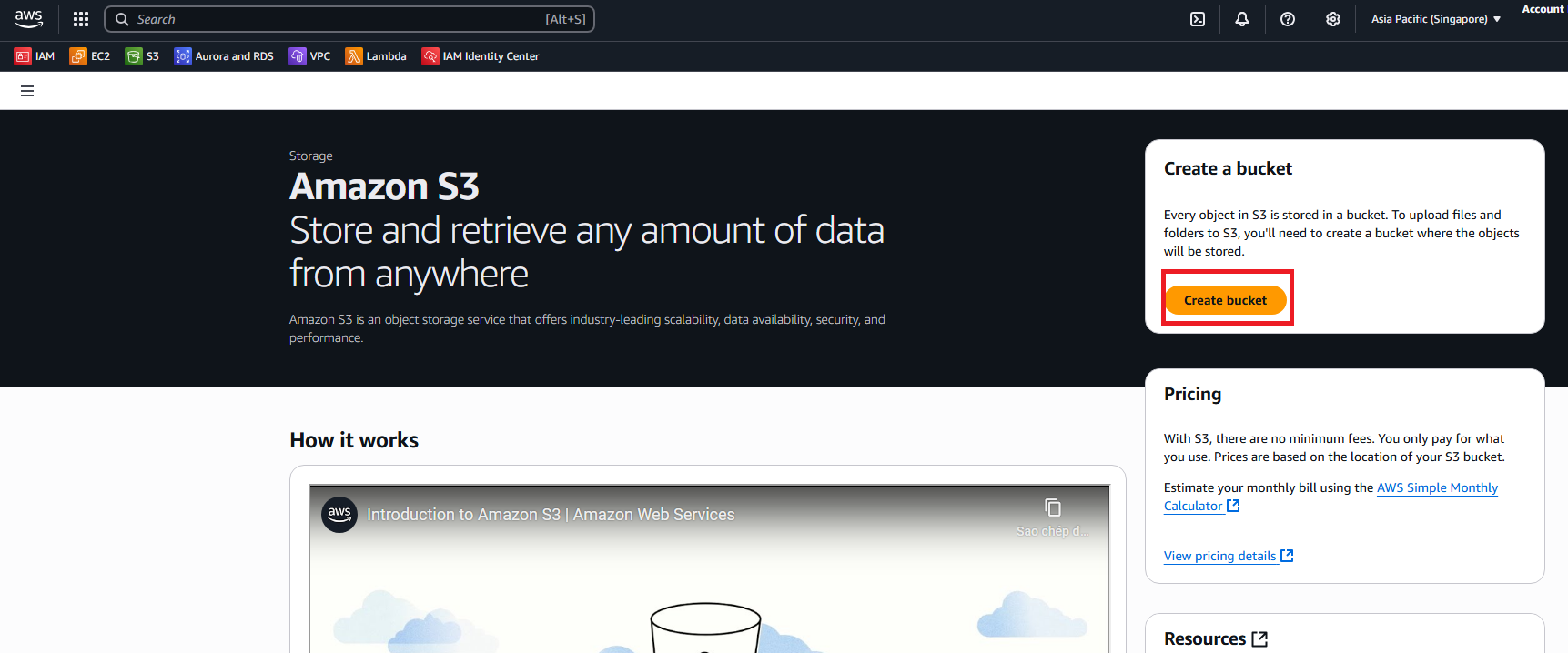Click the console search field
Viewport: 1568px width, 653px height.
[x=349, y=19]
